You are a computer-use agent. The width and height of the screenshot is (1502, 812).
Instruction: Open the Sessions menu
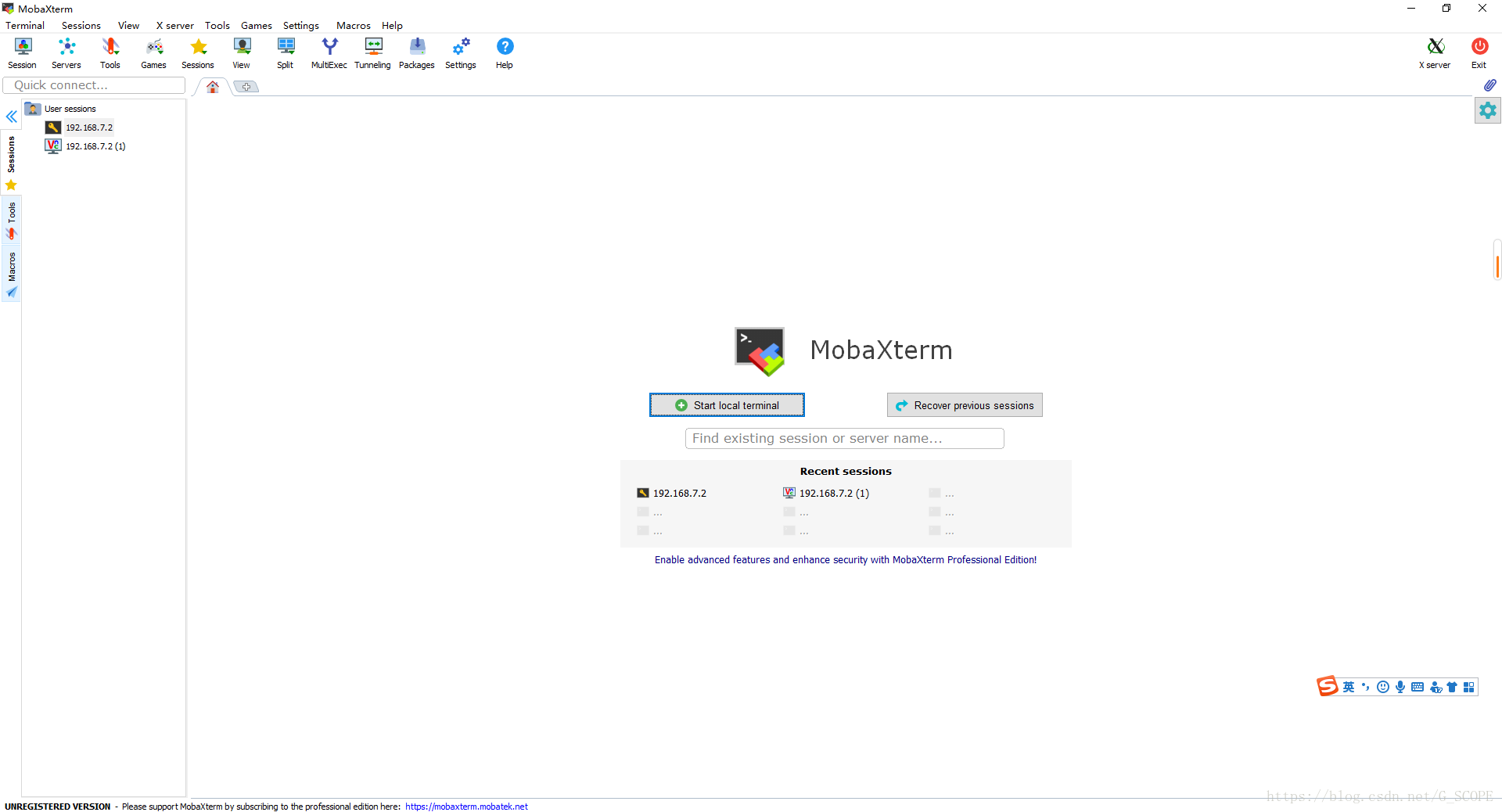click(81, 25)
